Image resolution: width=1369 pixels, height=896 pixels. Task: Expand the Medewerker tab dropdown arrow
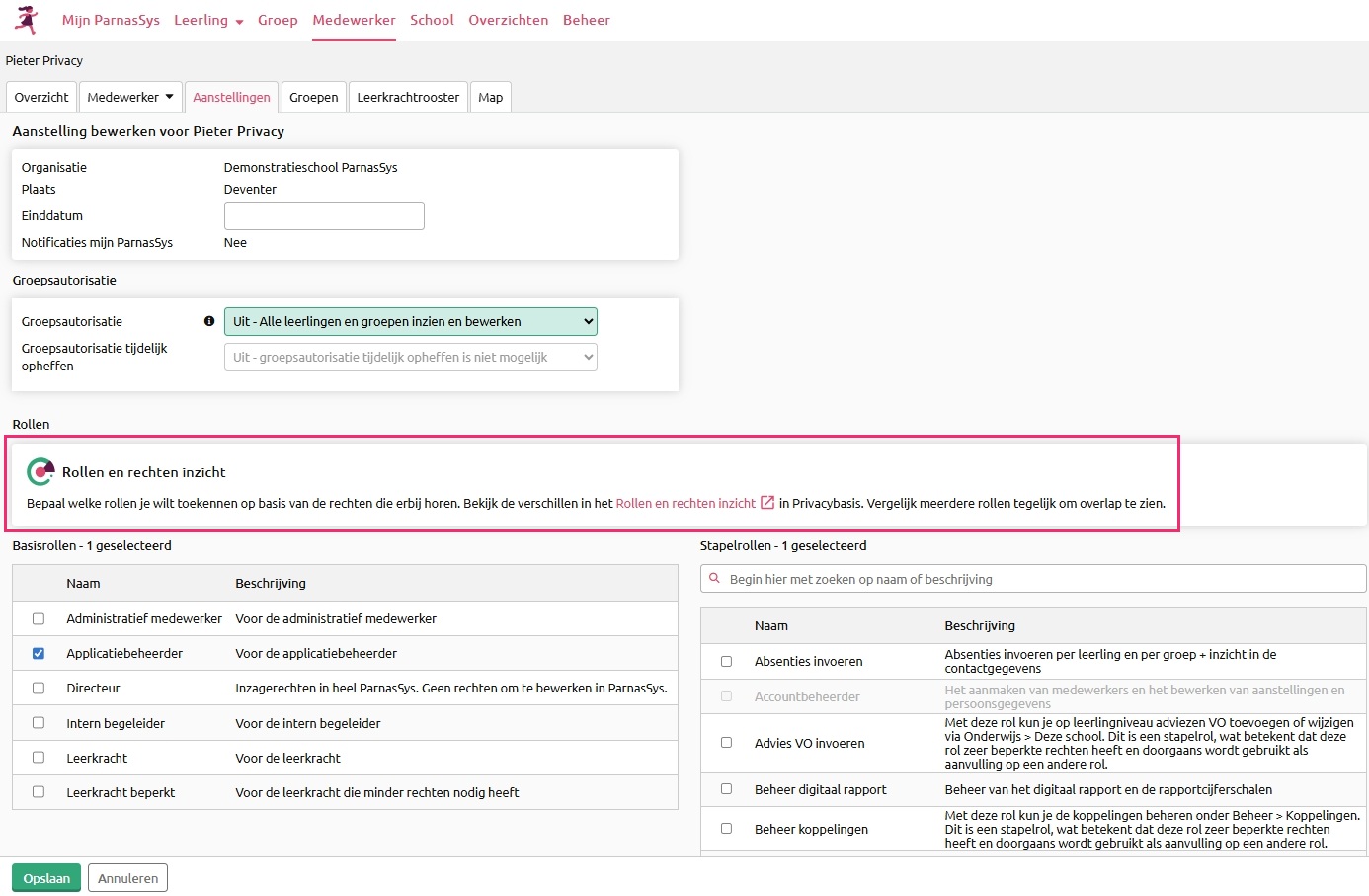[x=169, y=97]
